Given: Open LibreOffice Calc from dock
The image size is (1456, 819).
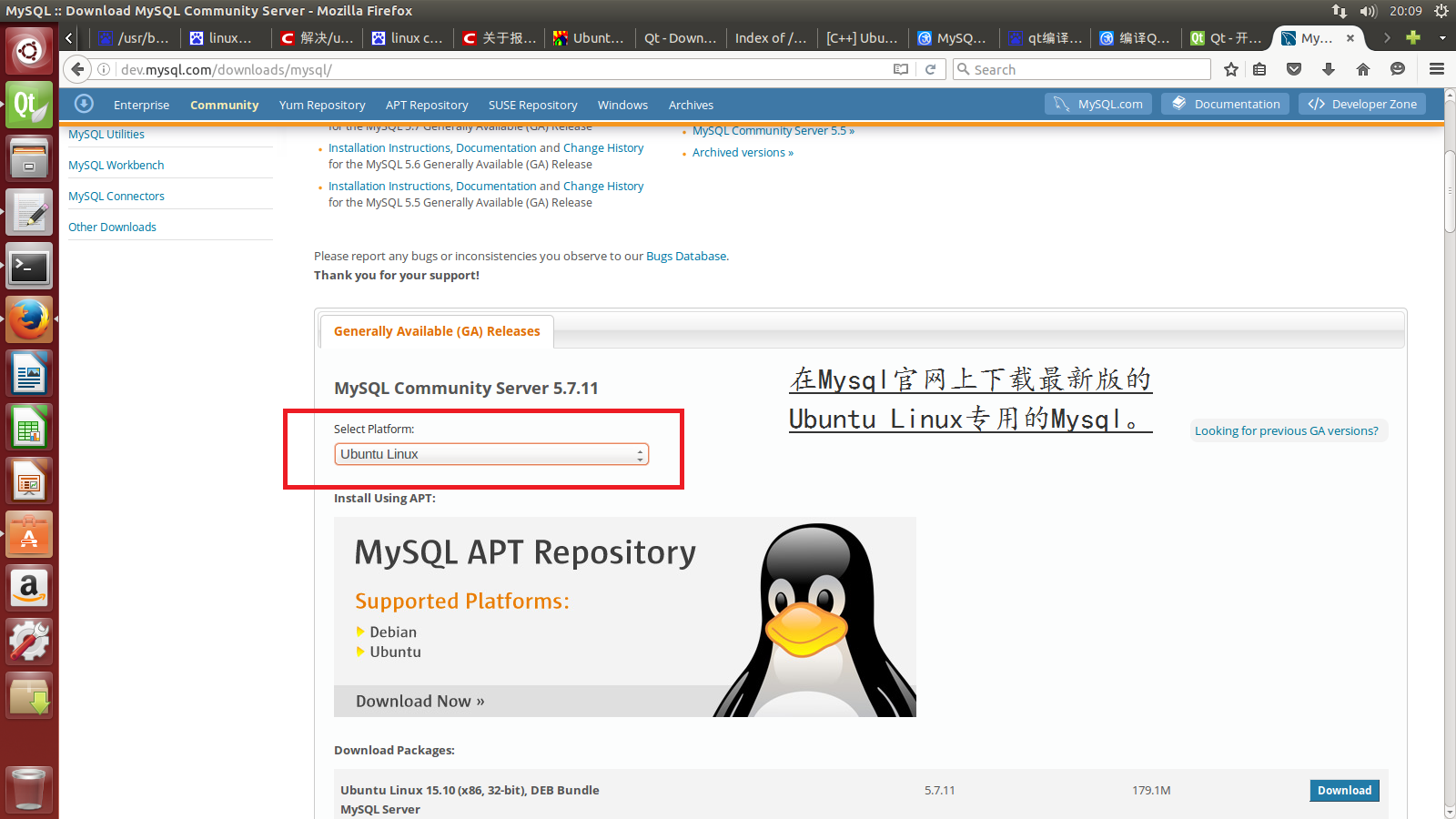Looking at the screenshot, I should pyautogui.click(x=29, y=428).
